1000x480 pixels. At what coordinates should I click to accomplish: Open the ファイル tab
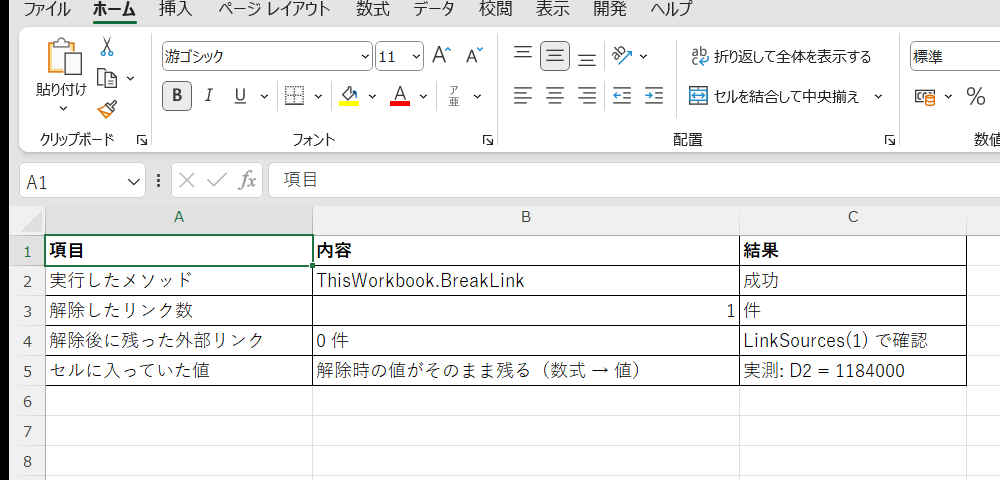coord(46,9)
